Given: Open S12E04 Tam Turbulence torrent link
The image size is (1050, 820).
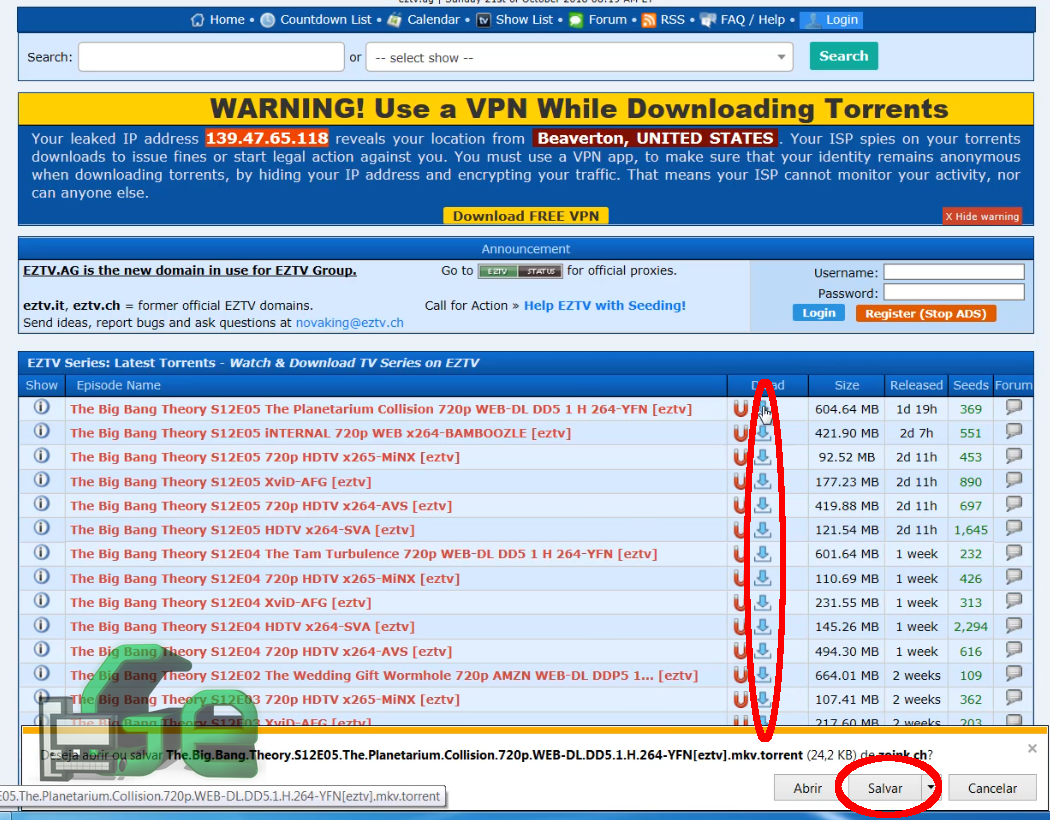Looking at the screenshot, I should click(x=364, y=554).
